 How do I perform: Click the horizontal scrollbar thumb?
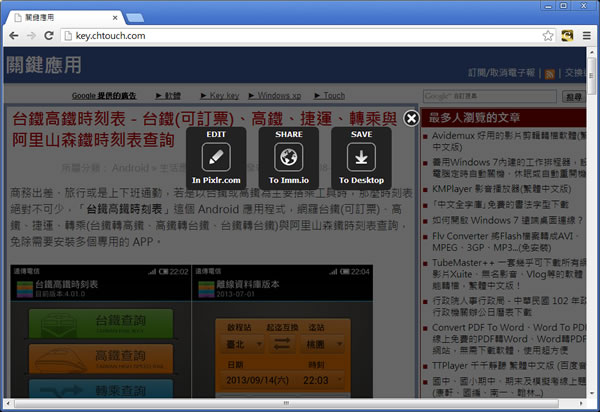click(286, 403)
